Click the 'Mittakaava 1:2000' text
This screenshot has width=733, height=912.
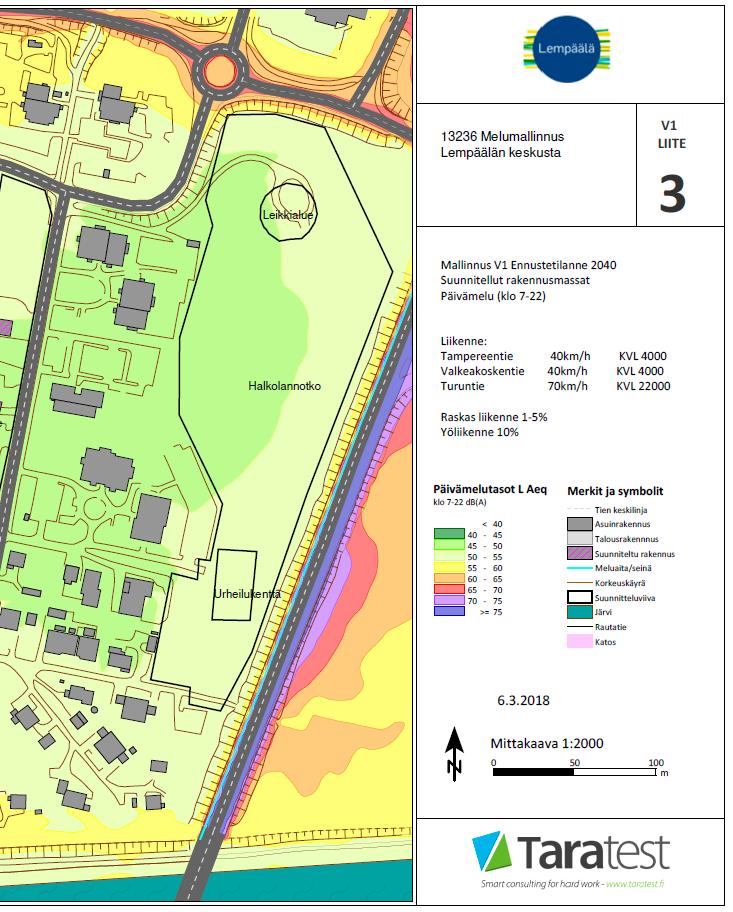pos(547,743)
